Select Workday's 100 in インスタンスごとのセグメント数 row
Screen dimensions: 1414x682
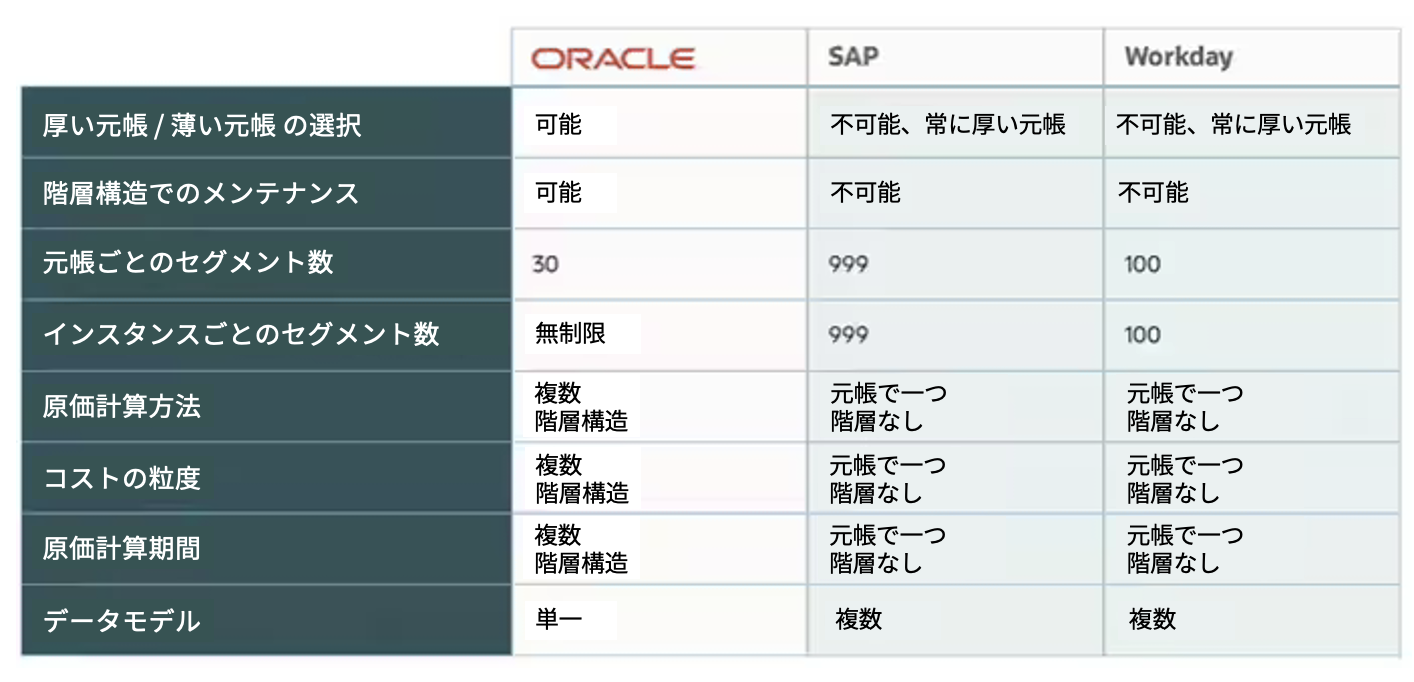[1142, 334]
